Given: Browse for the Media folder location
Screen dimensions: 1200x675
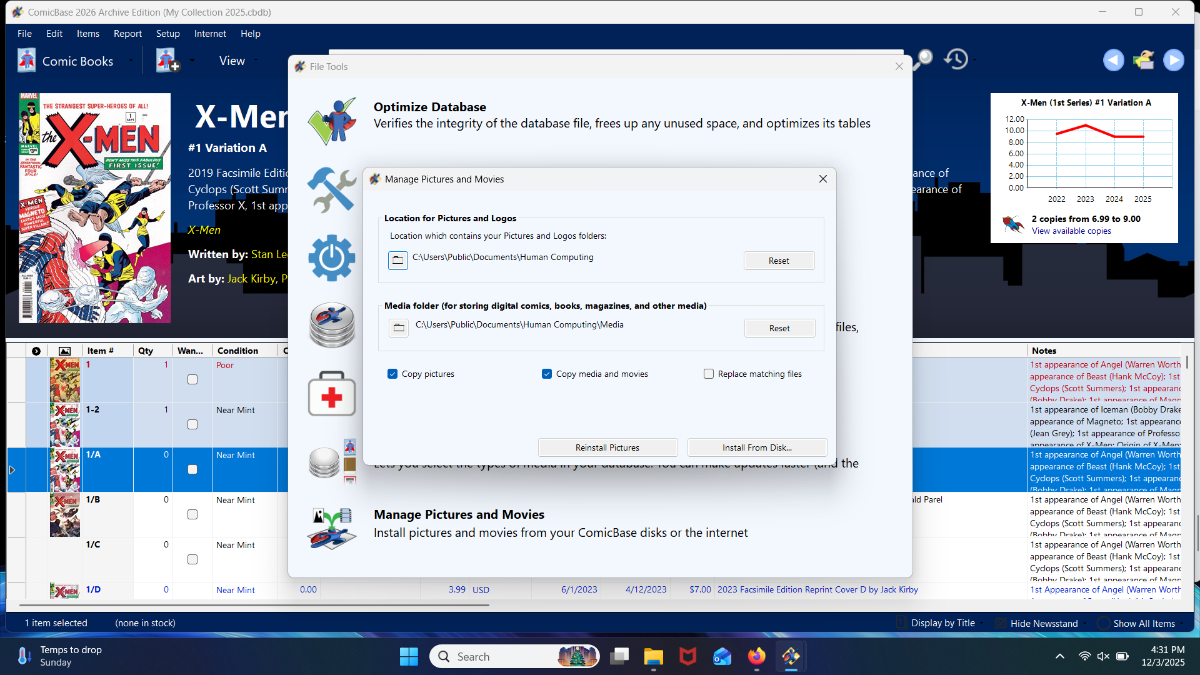Looking at the screenshot, I should pyautogui.click(x=399, y=327).
